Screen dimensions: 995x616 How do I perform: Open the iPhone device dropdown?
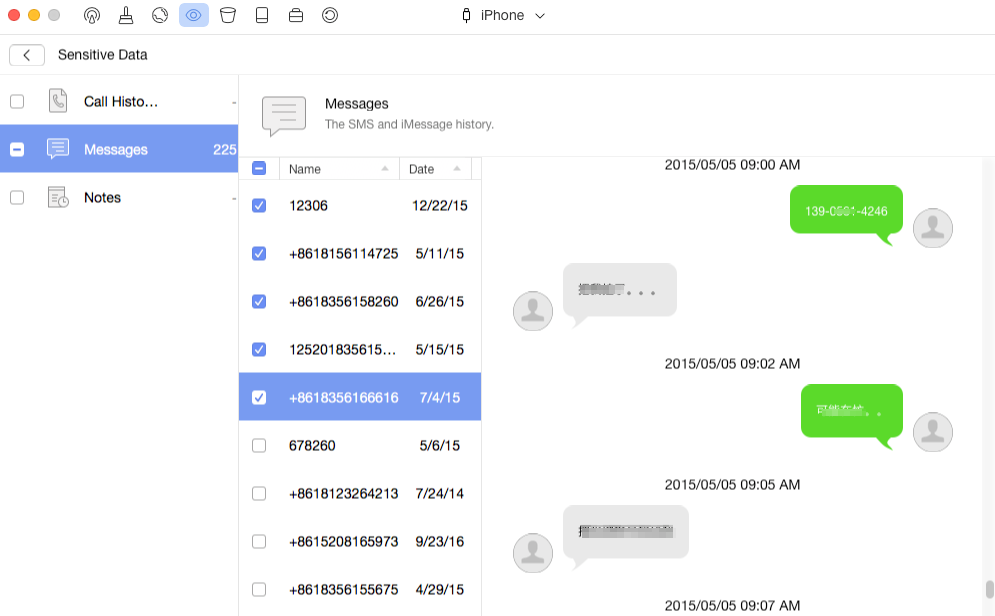coord(503,15)
